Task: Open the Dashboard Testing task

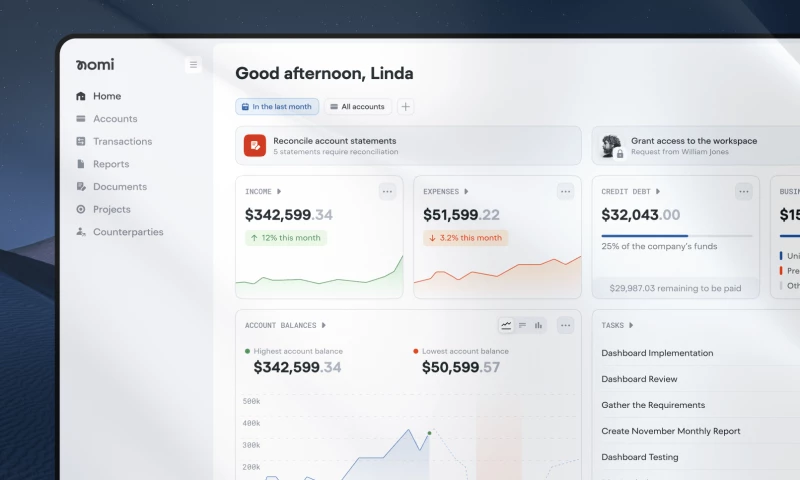Action: point(640,457)
